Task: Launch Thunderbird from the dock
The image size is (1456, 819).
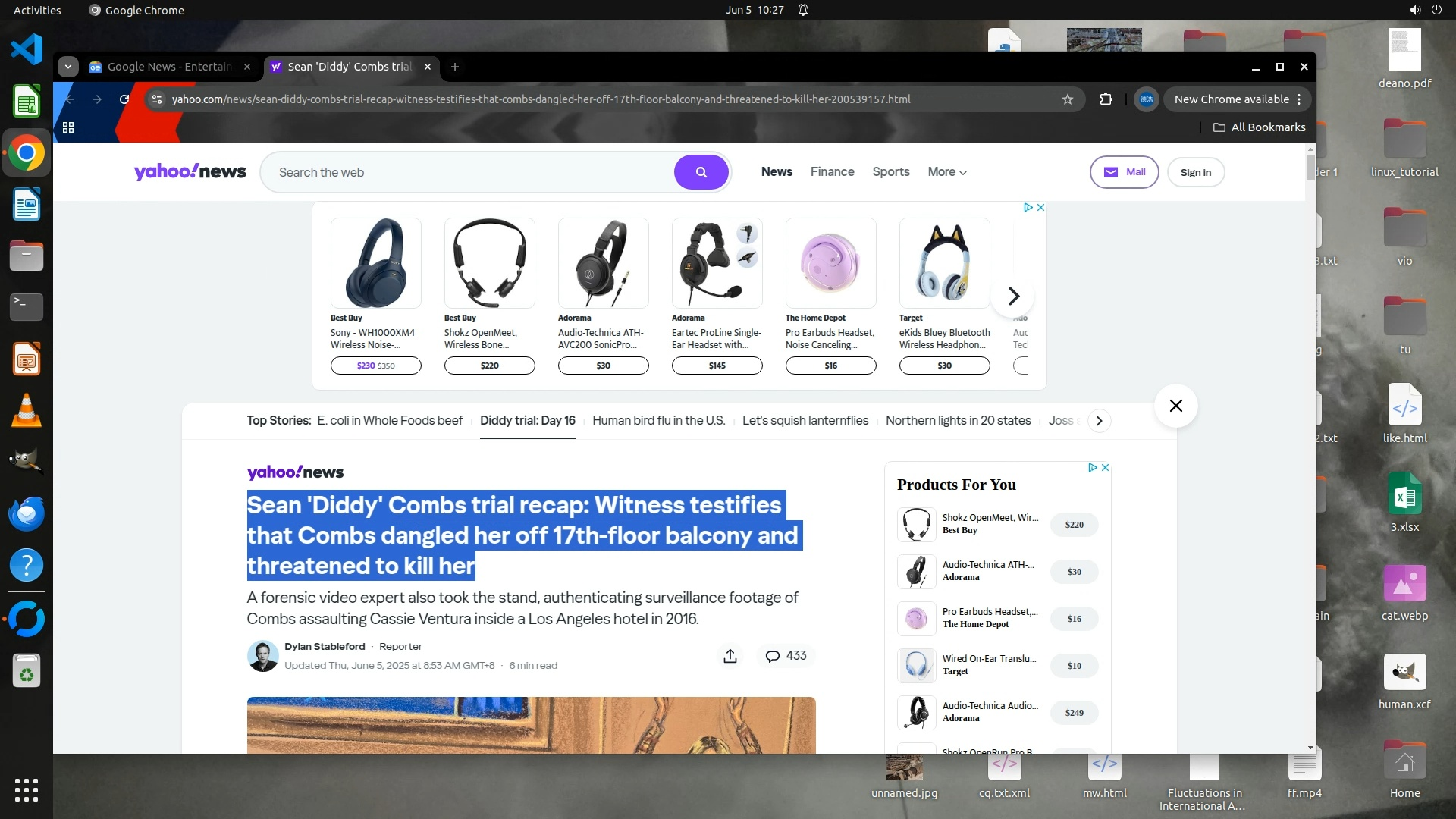Action: coord(27,513)
